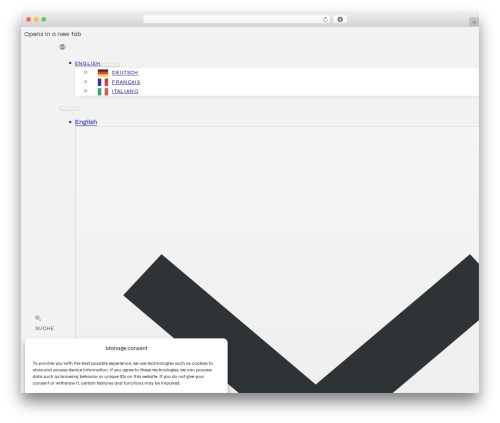Click the browser address bar
The image size is (500, 423).
[237, 19]
